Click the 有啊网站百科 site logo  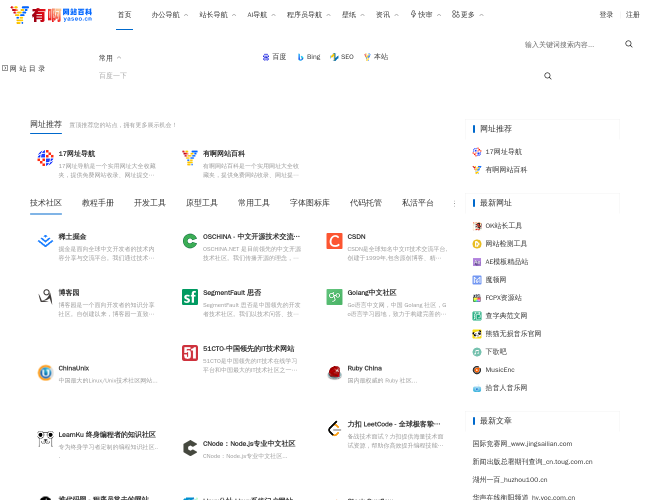coord(51,15)
